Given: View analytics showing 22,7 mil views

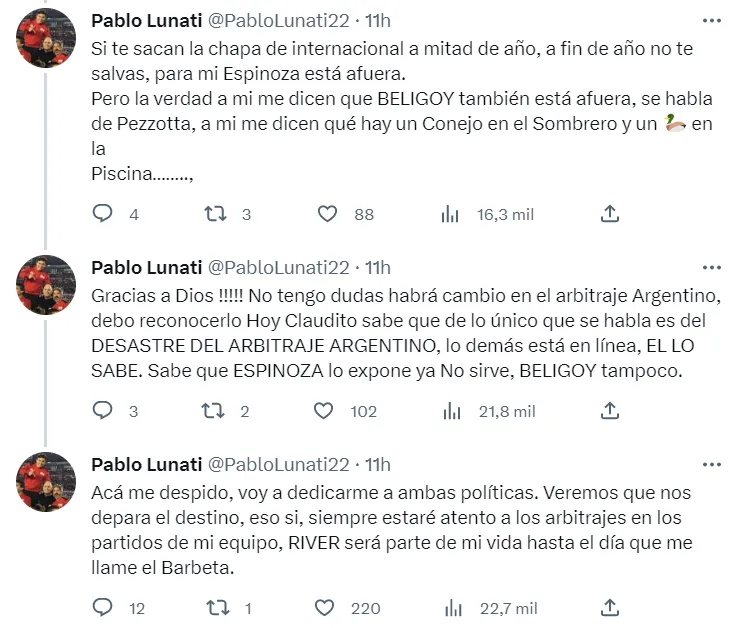Looking at the screenshot, I should [x=450, y=607].
